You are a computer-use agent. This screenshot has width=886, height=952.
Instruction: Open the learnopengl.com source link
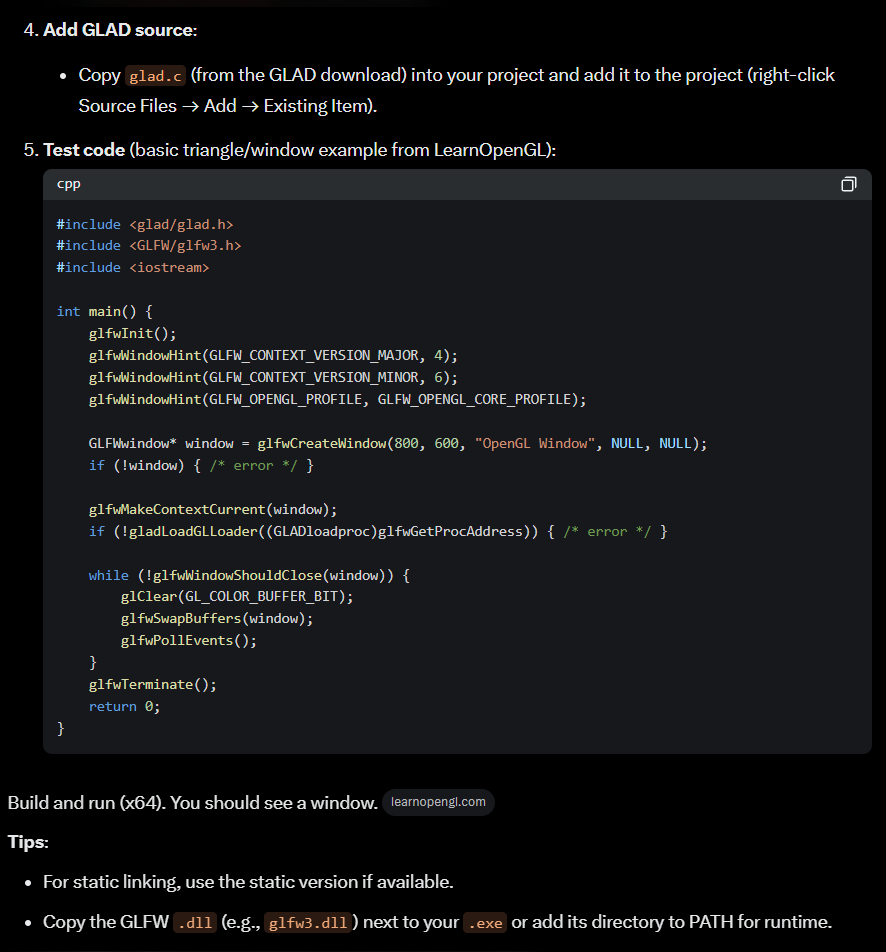click(438, 802)
